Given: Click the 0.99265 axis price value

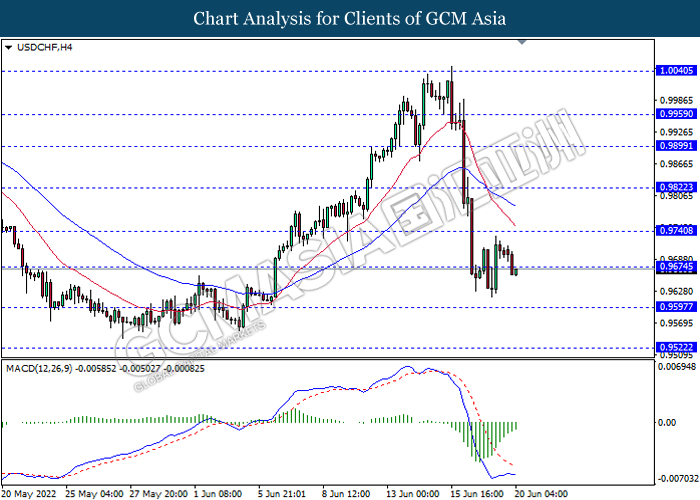Looking at the screenshot, I should [676, 132].
